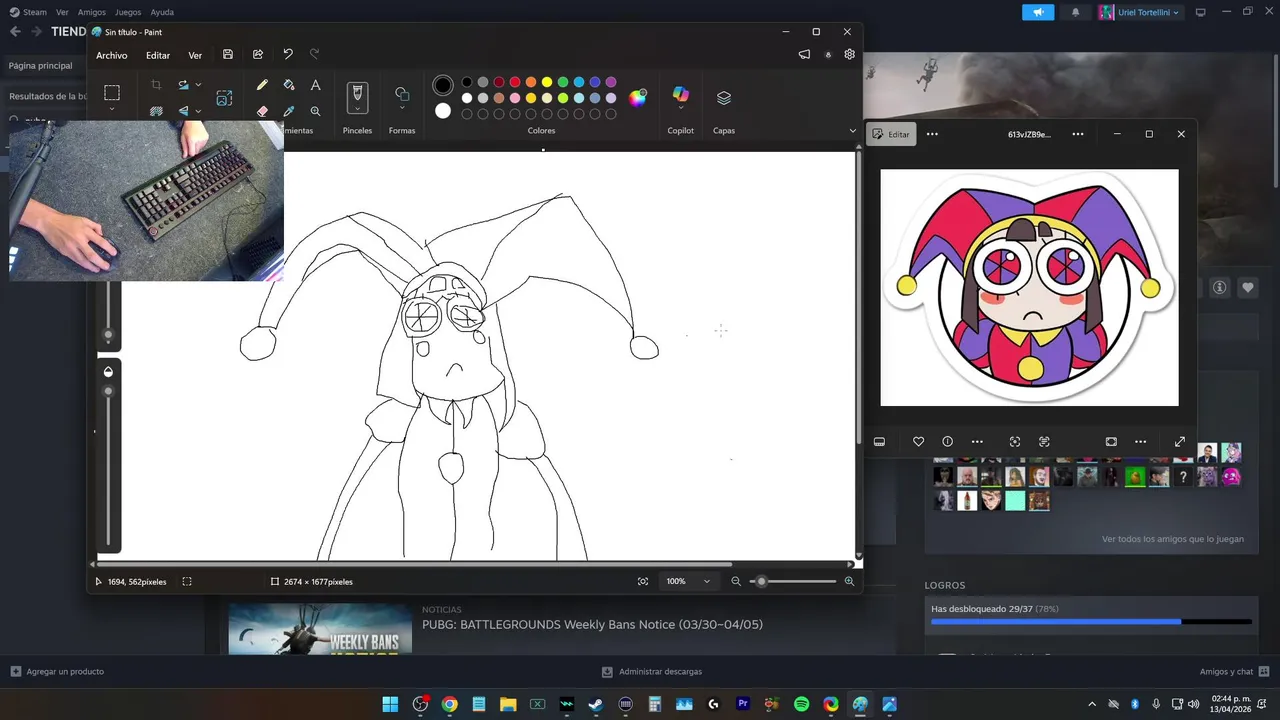Select secondary color 2 white circle
Screen dimensions: 1280x720
tap(443, 111)
